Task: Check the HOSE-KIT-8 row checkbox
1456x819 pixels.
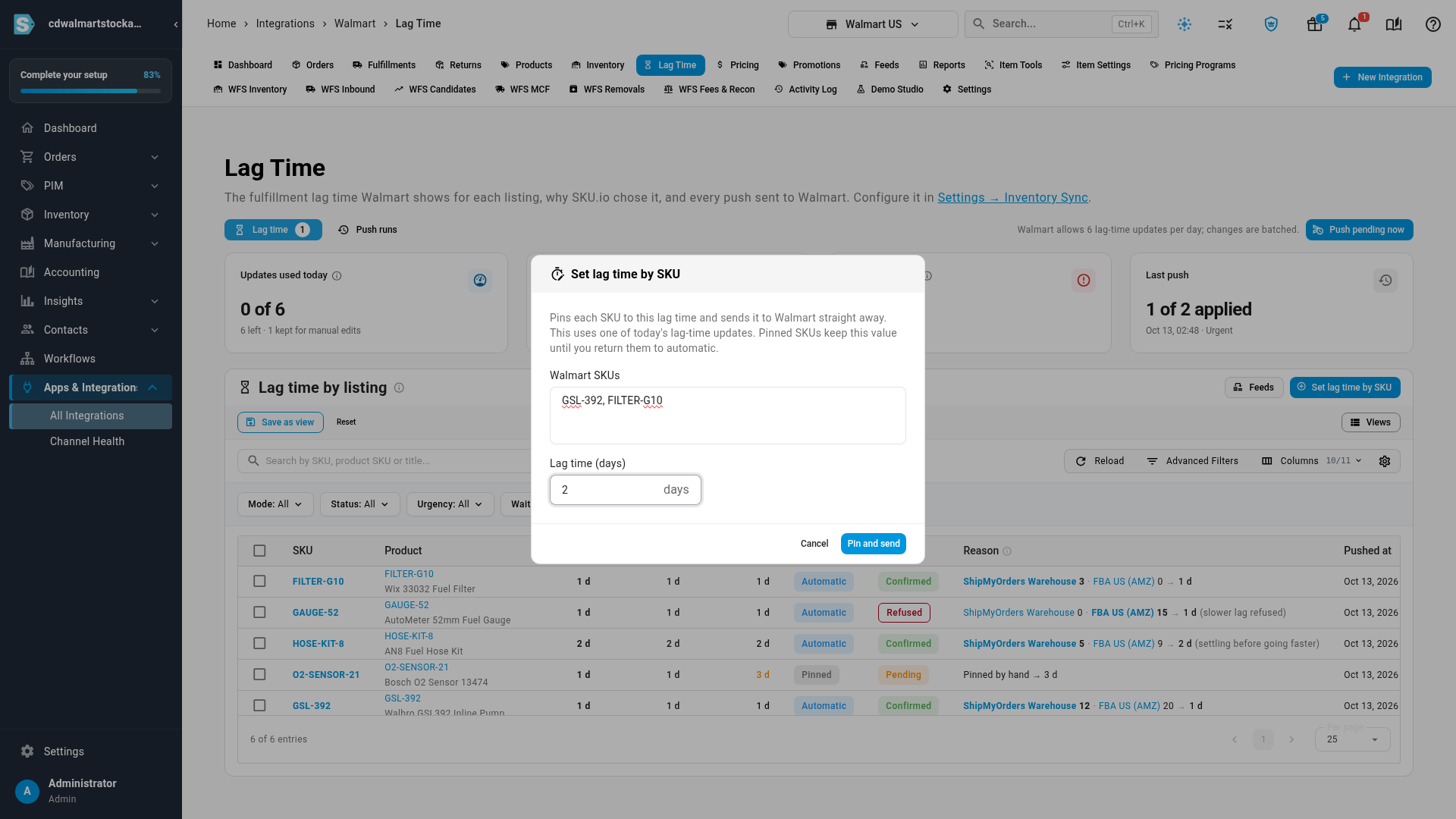Action: 259,644
